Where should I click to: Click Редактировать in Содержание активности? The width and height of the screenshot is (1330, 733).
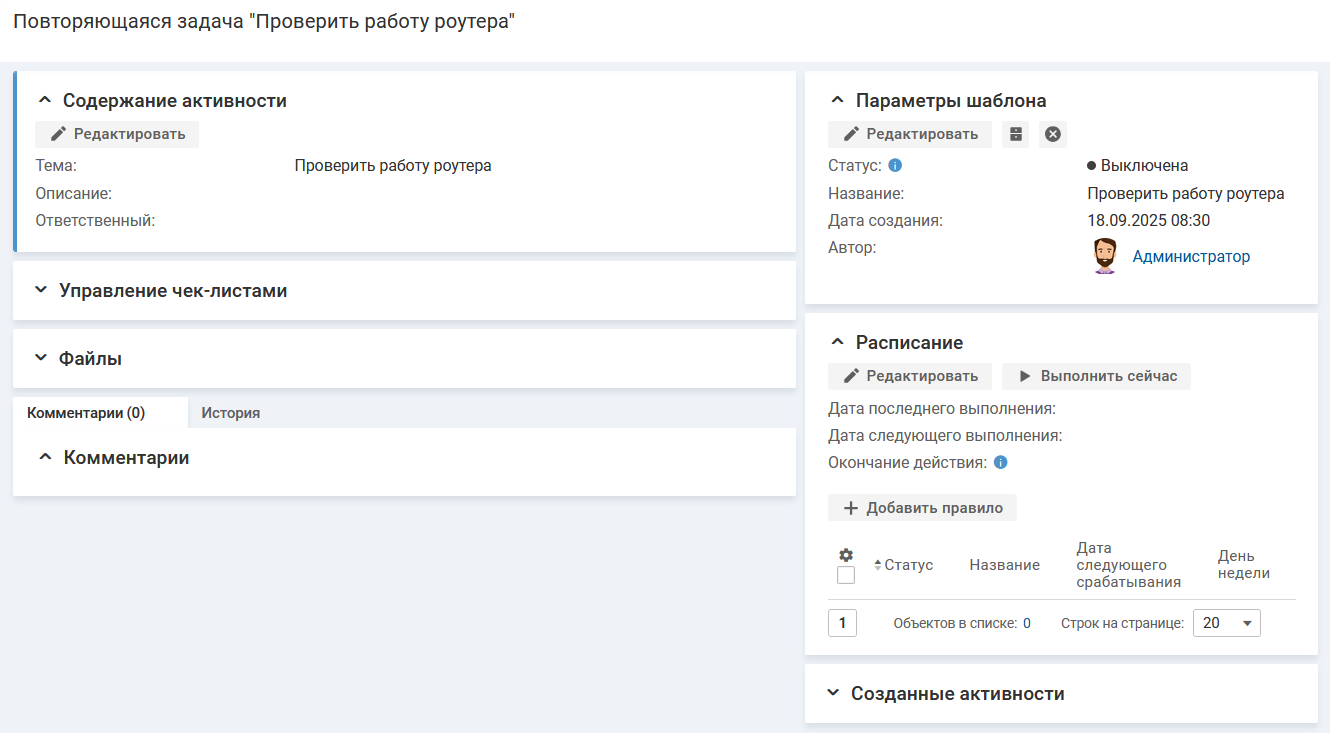[x=117, y=134]
